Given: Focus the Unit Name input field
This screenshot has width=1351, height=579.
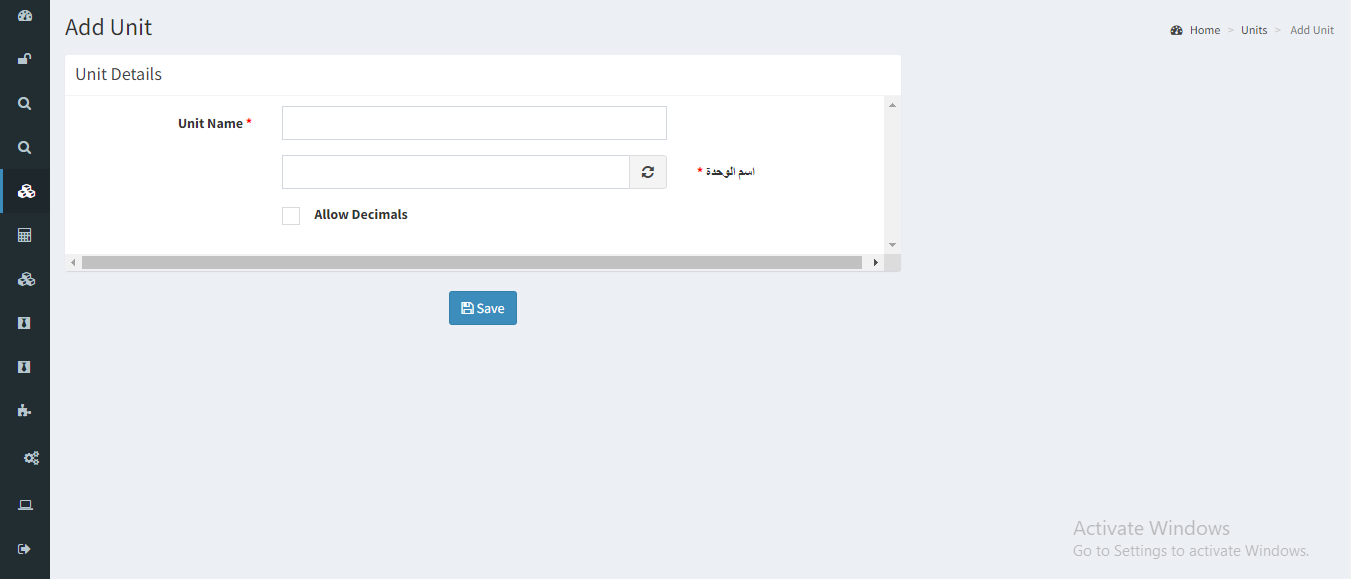Looking at the screenshot, I should pos(474,123).
